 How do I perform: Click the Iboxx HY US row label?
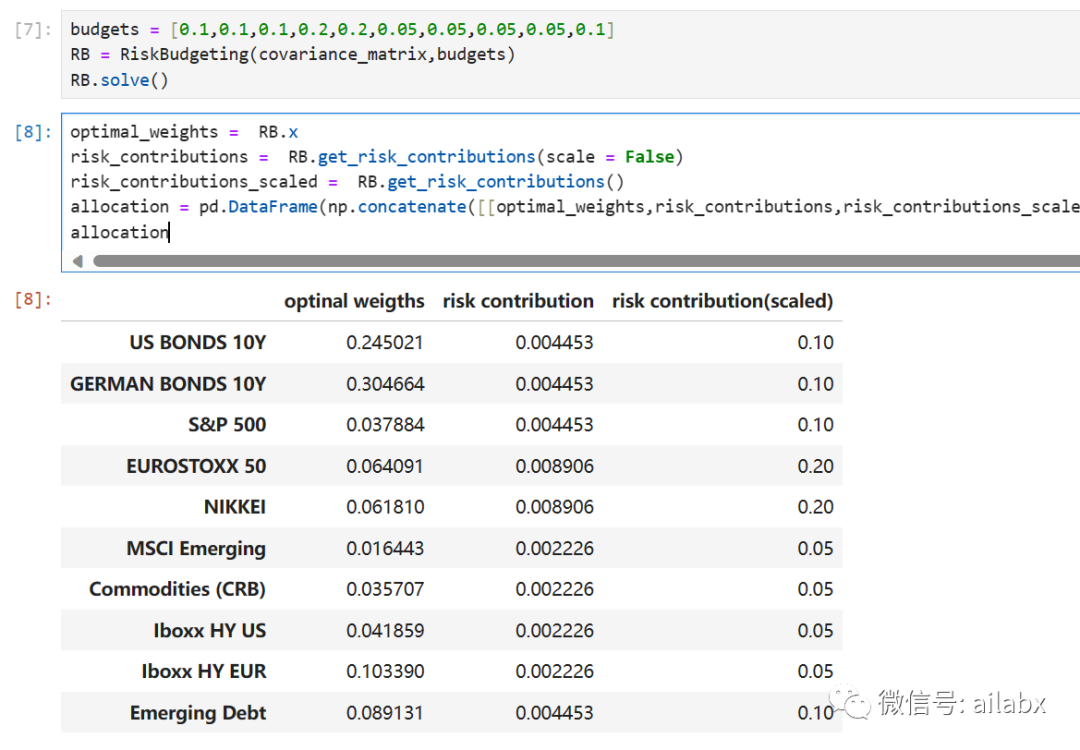[x=209, y=631]
